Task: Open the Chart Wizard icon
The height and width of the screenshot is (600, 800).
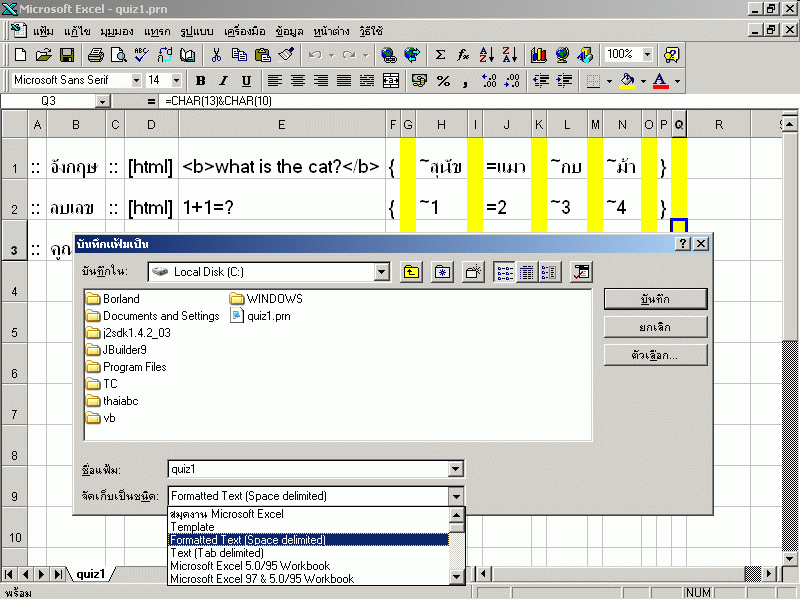Action: click(539, 54)
